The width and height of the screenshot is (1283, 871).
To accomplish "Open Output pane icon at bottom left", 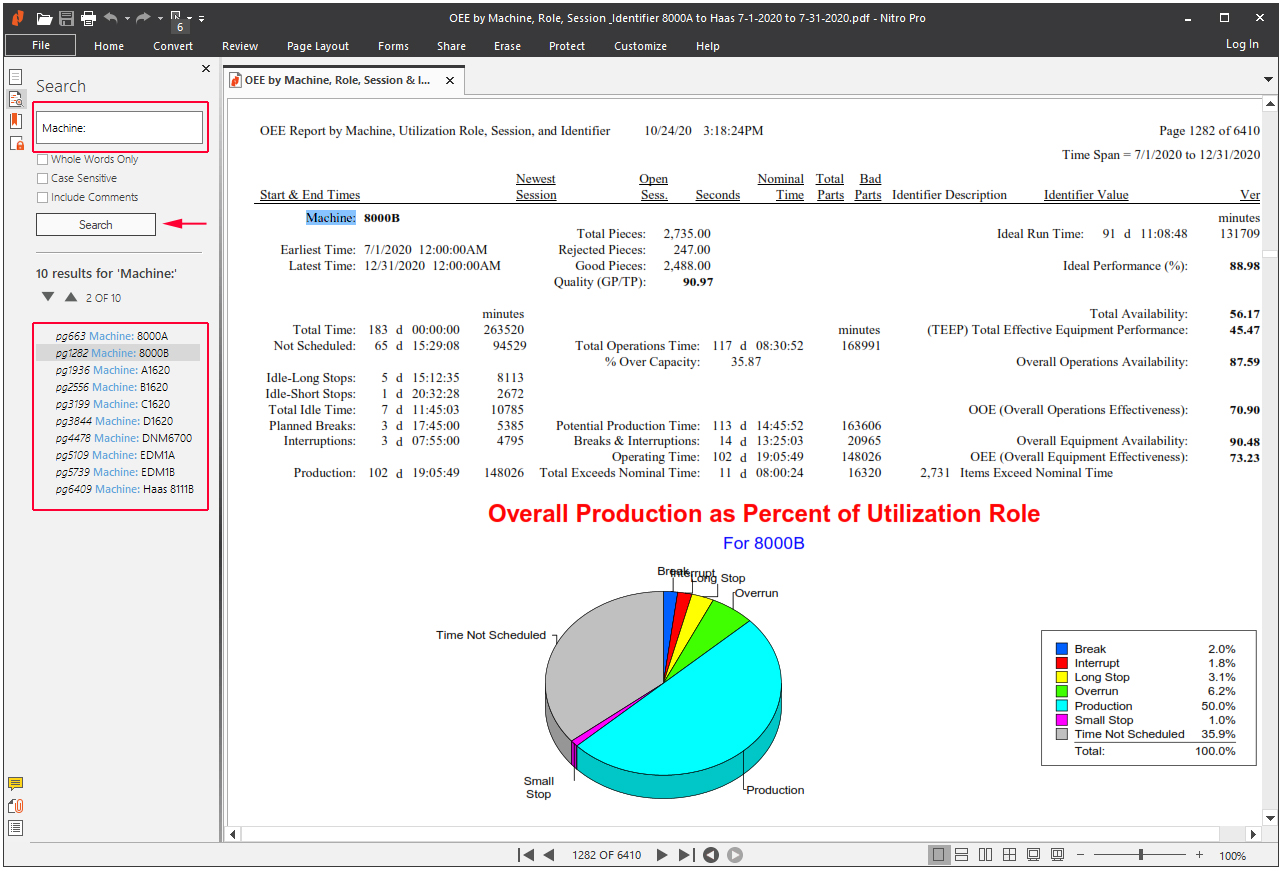I will pos(16,827).
